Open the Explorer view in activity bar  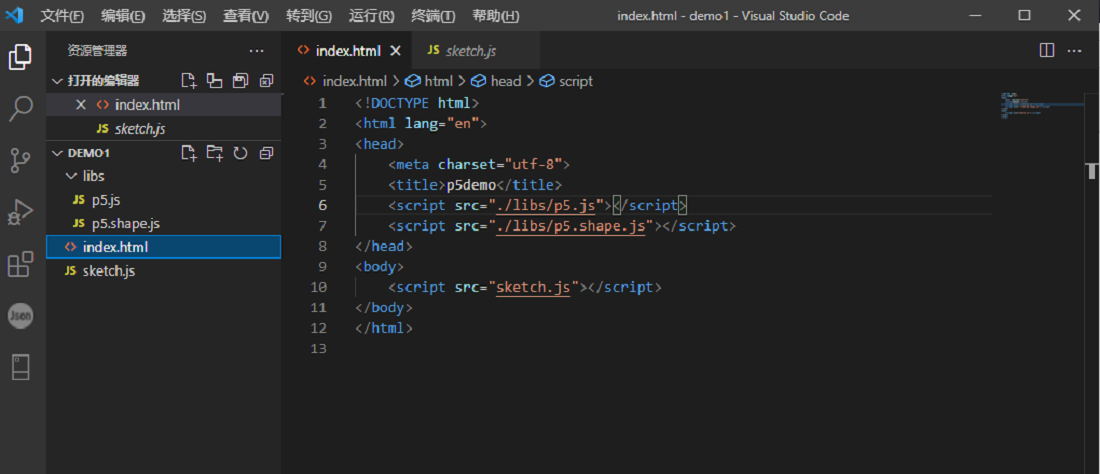coord(20,57)
